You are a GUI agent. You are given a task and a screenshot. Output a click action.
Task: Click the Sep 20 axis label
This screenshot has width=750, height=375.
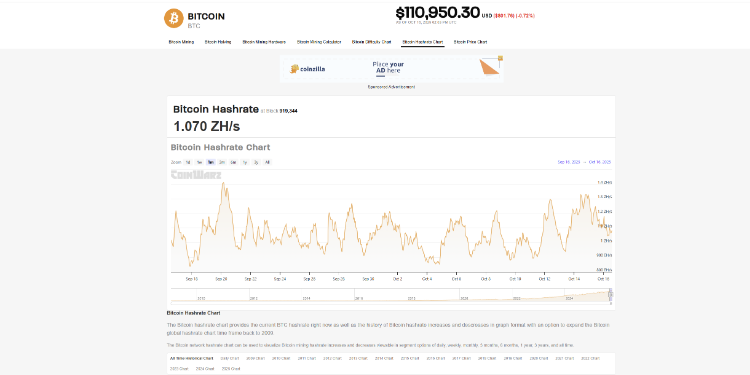pyautogui.click(x=221, y=278)
